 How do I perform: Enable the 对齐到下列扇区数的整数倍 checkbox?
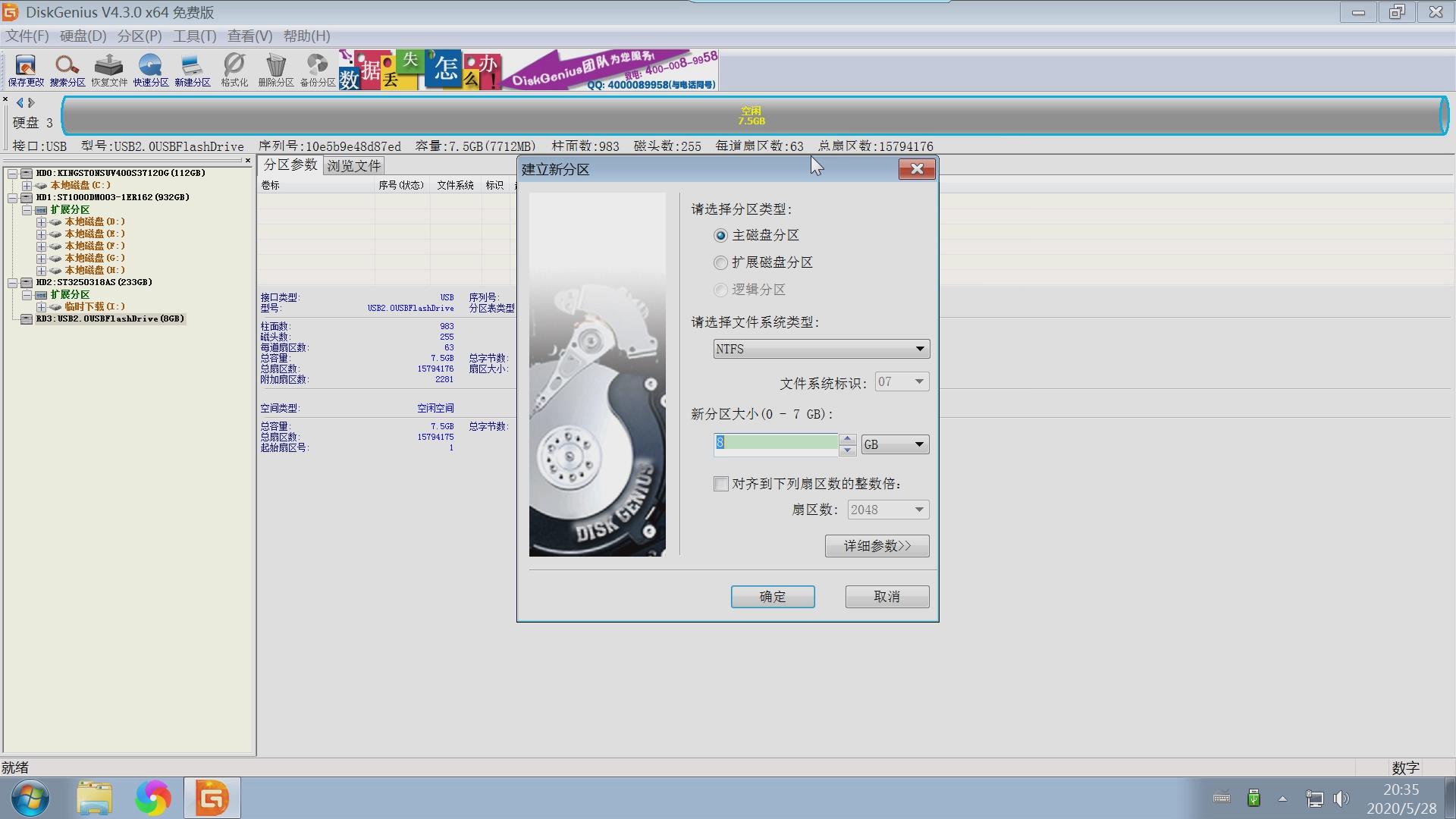coord(720,484)
